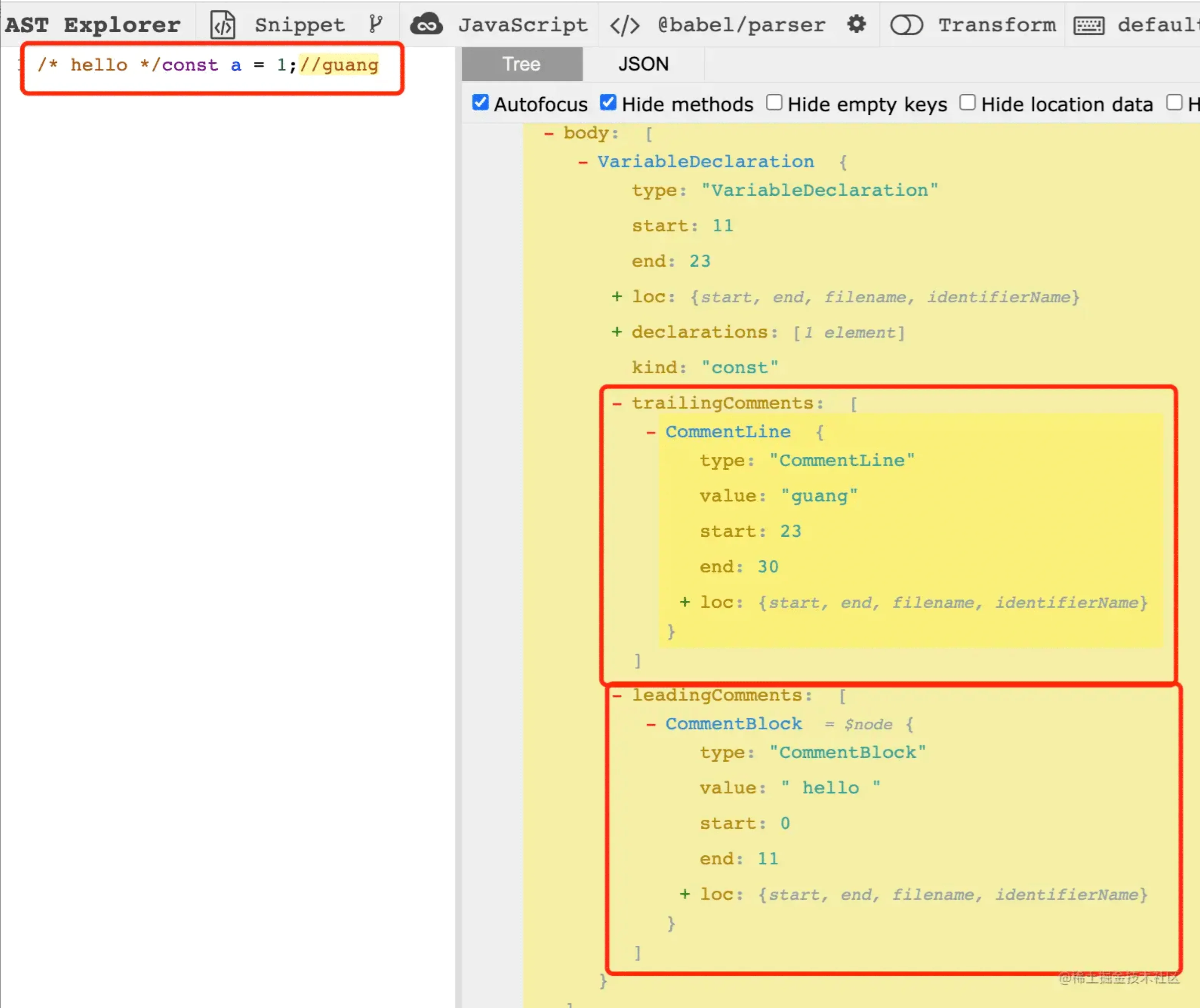This screenshot has width=1200, height=1008.
Task: Click the fork branch icon
Action: tap(375, 24)
